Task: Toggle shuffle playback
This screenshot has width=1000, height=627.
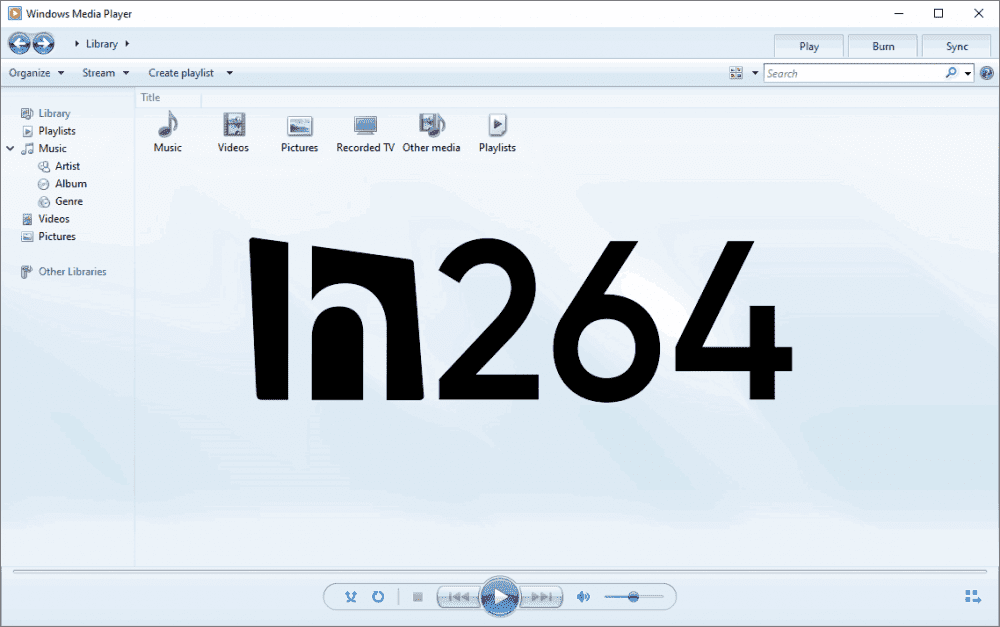Action: pos(350,596)
